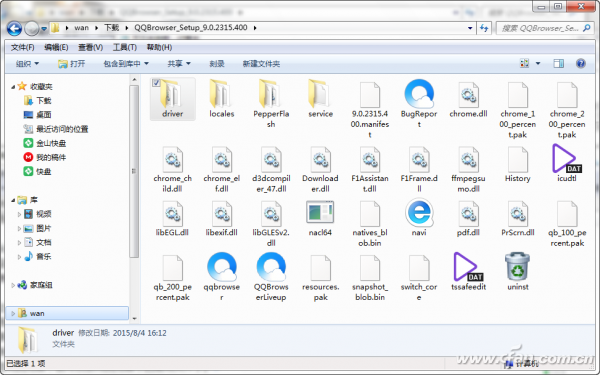Screen dimensions: 600x375
Task: Select 我的稿件 in favorites
Action: pyautogui.click(x=45, y=157)
